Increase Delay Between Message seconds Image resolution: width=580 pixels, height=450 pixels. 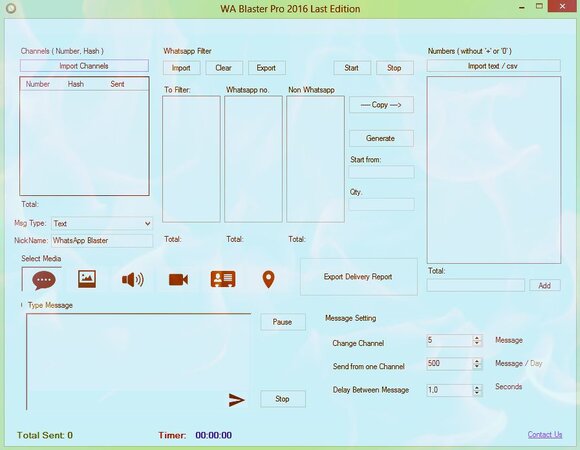pos(477,387)
